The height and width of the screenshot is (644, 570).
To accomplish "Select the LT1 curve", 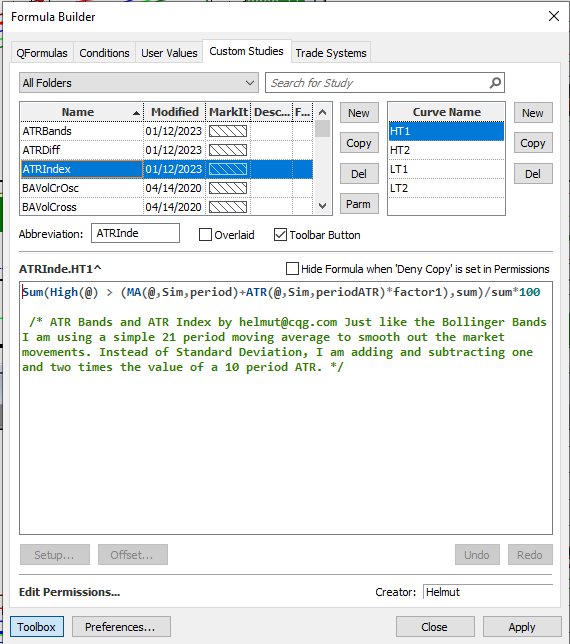I will [446, 169].
